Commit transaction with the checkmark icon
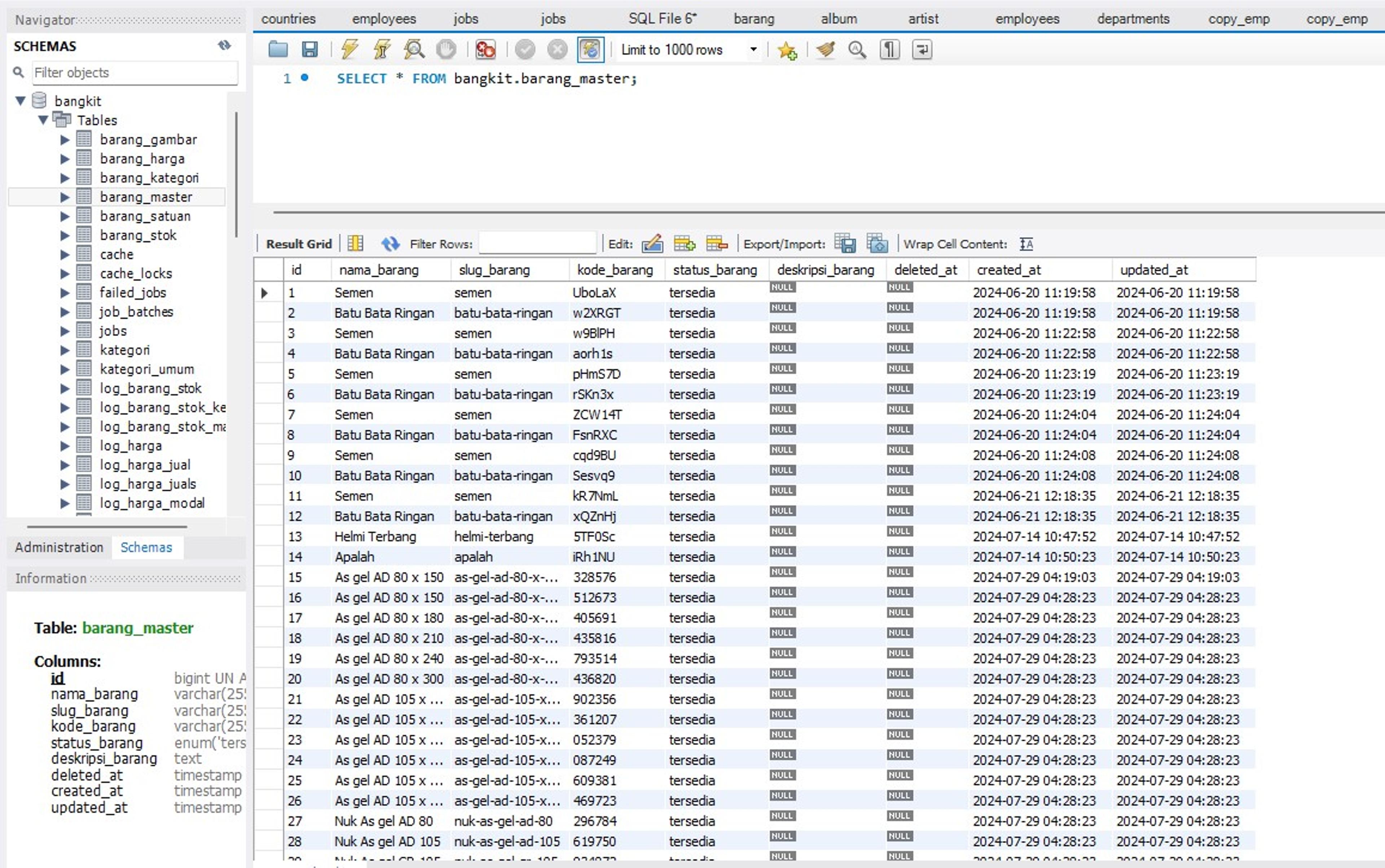This screenshot has height=868, width=1385. coord(525,50)
